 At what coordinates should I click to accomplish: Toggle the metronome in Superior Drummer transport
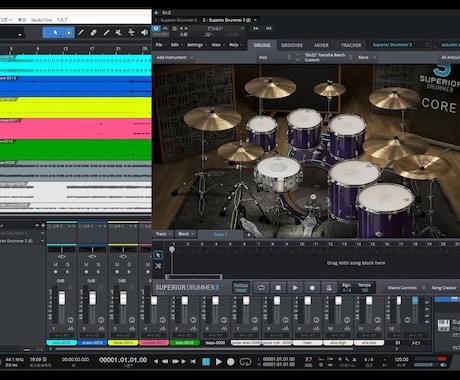[329, 288]
